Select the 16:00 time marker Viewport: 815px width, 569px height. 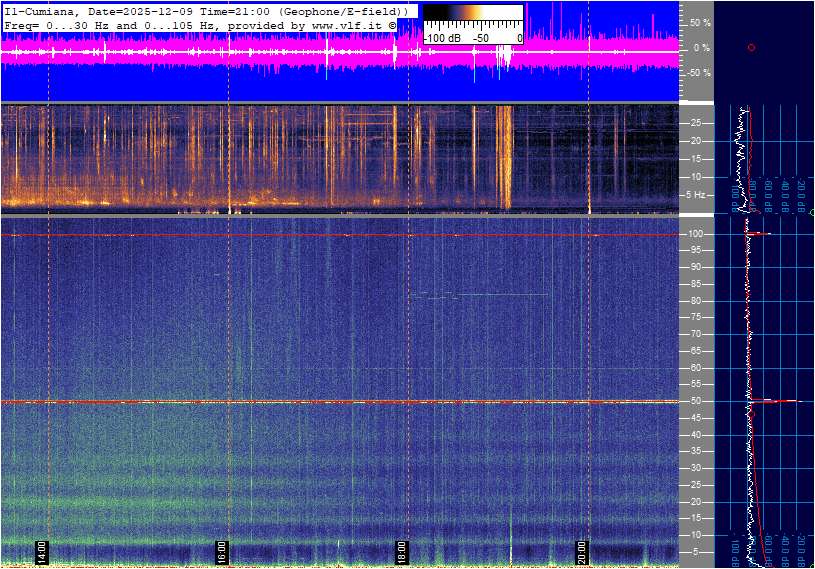222,551
